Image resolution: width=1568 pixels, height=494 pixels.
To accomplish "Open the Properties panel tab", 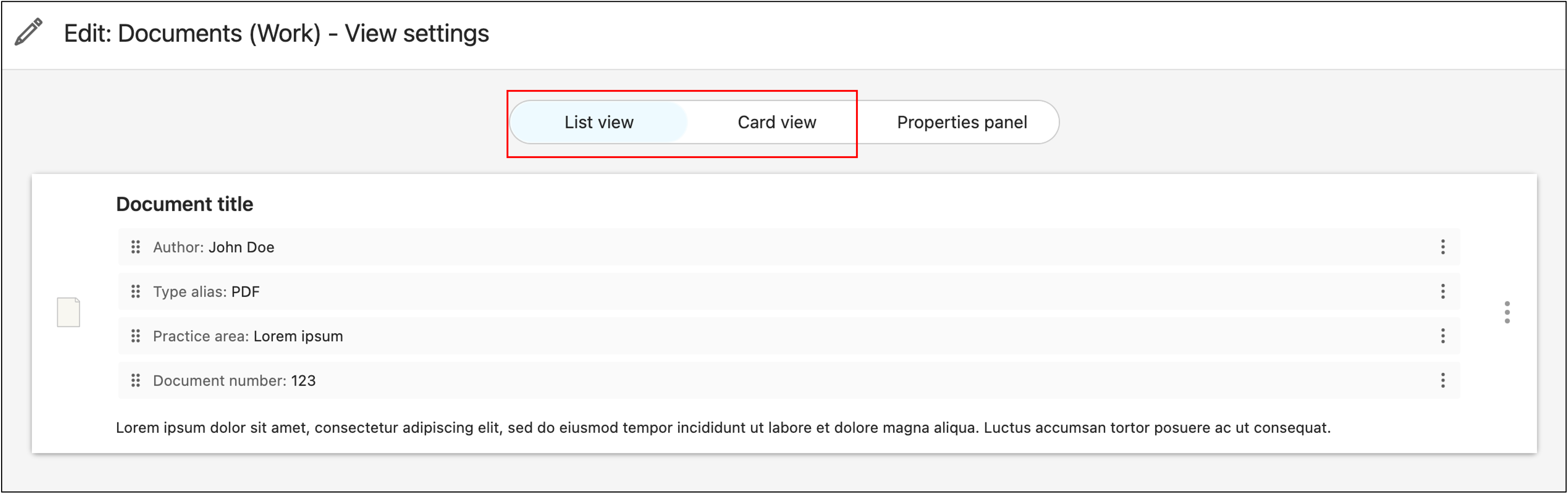I will click(x=961, y=122).
